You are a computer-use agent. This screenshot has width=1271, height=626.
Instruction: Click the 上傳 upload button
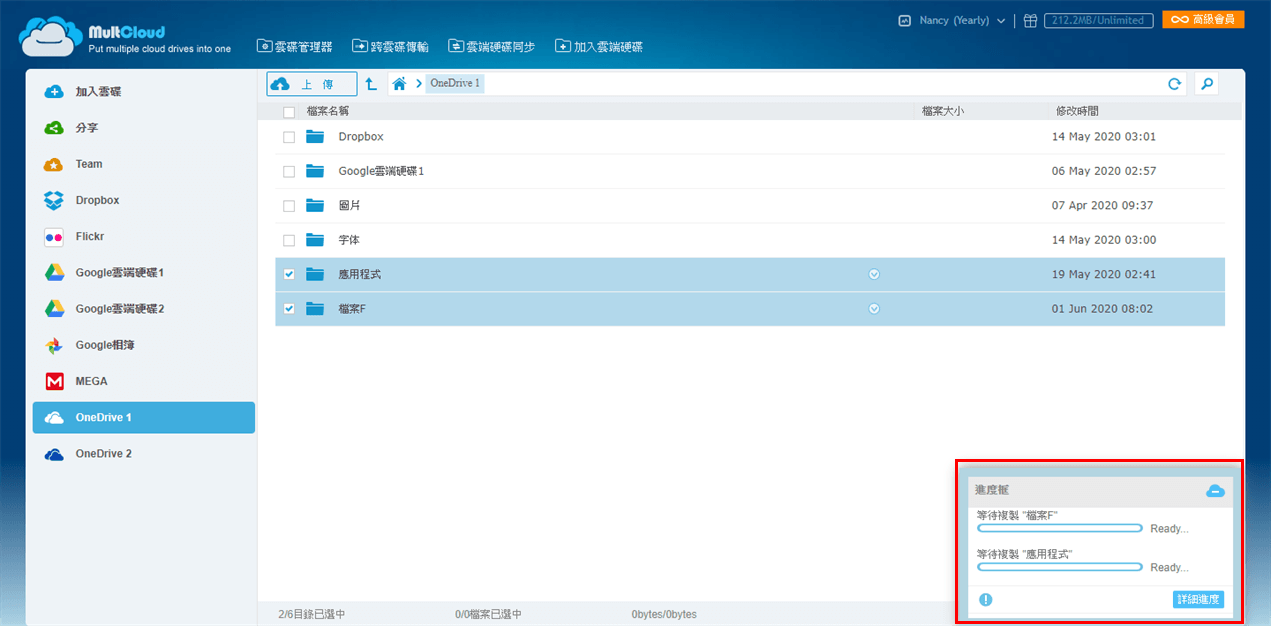[312, 84]
